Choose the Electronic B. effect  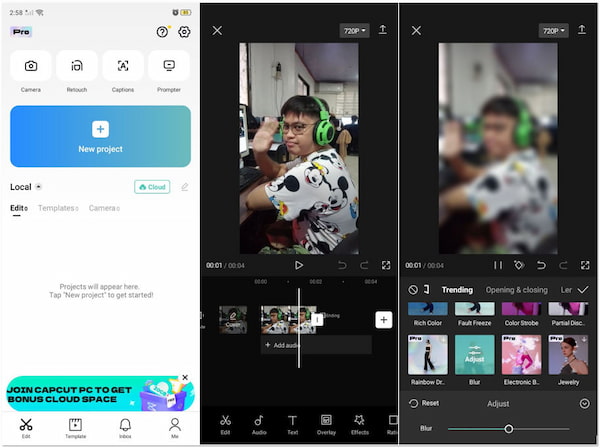(x=521, y=360)
